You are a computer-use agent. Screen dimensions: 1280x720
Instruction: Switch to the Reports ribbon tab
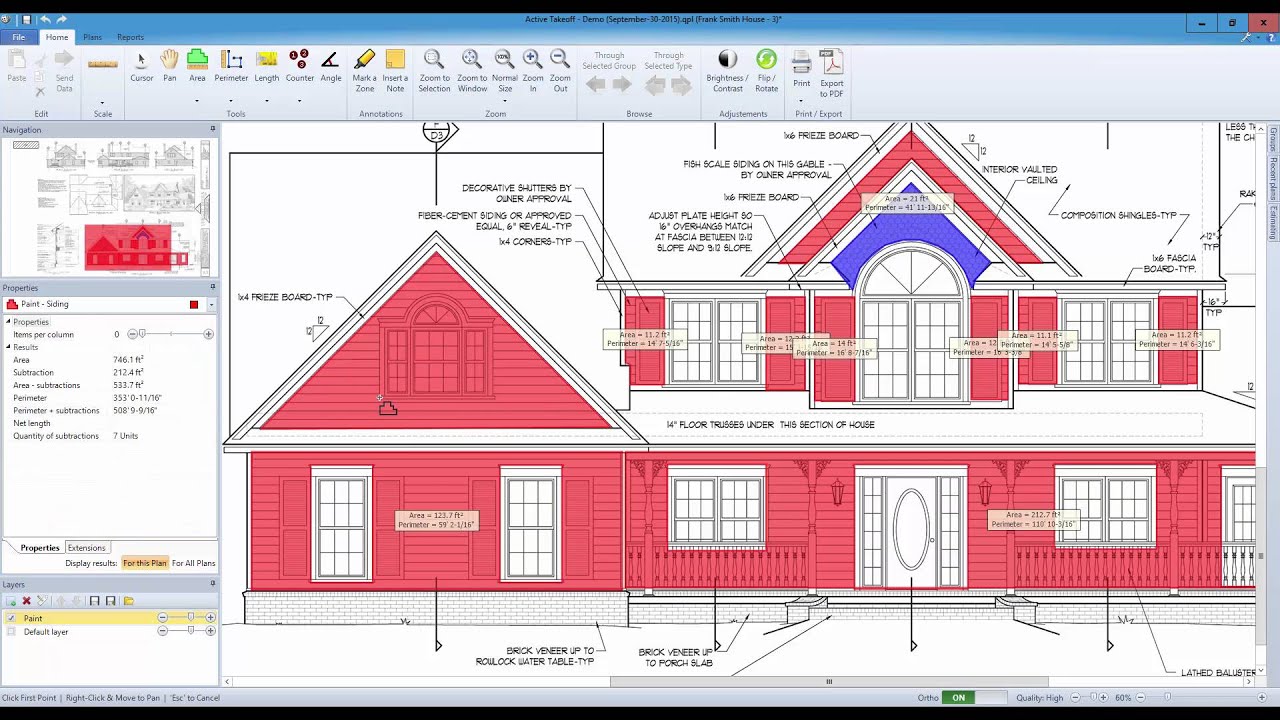(x=130, y=37)
